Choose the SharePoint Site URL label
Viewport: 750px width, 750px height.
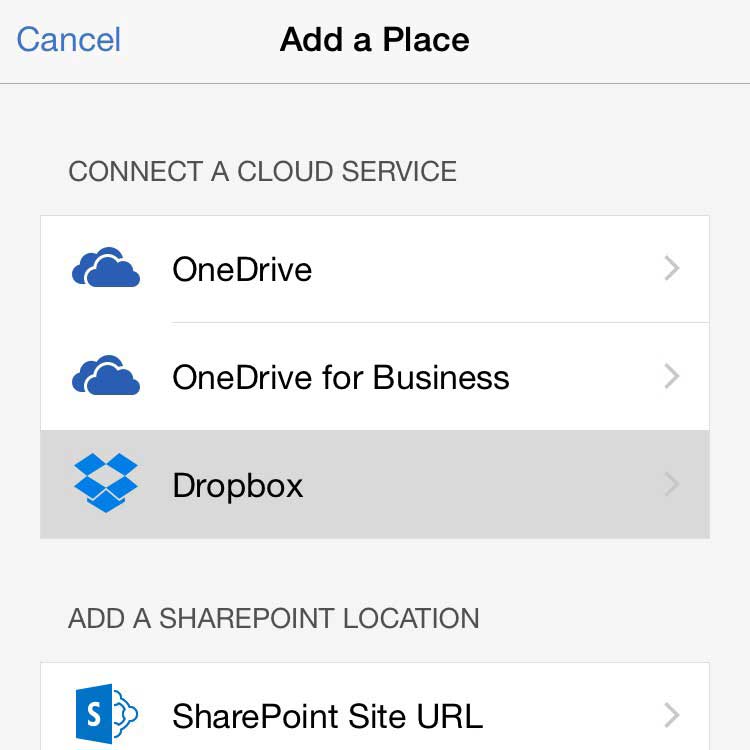[x=328, y=716]
